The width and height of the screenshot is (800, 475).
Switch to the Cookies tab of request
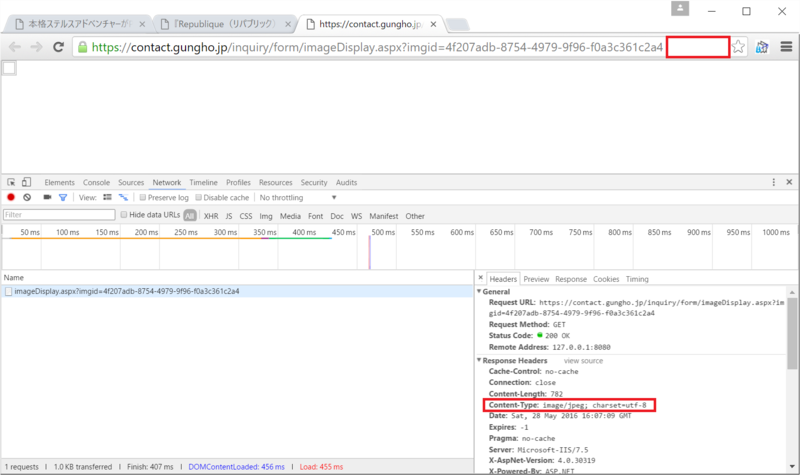tap(606, 279)
